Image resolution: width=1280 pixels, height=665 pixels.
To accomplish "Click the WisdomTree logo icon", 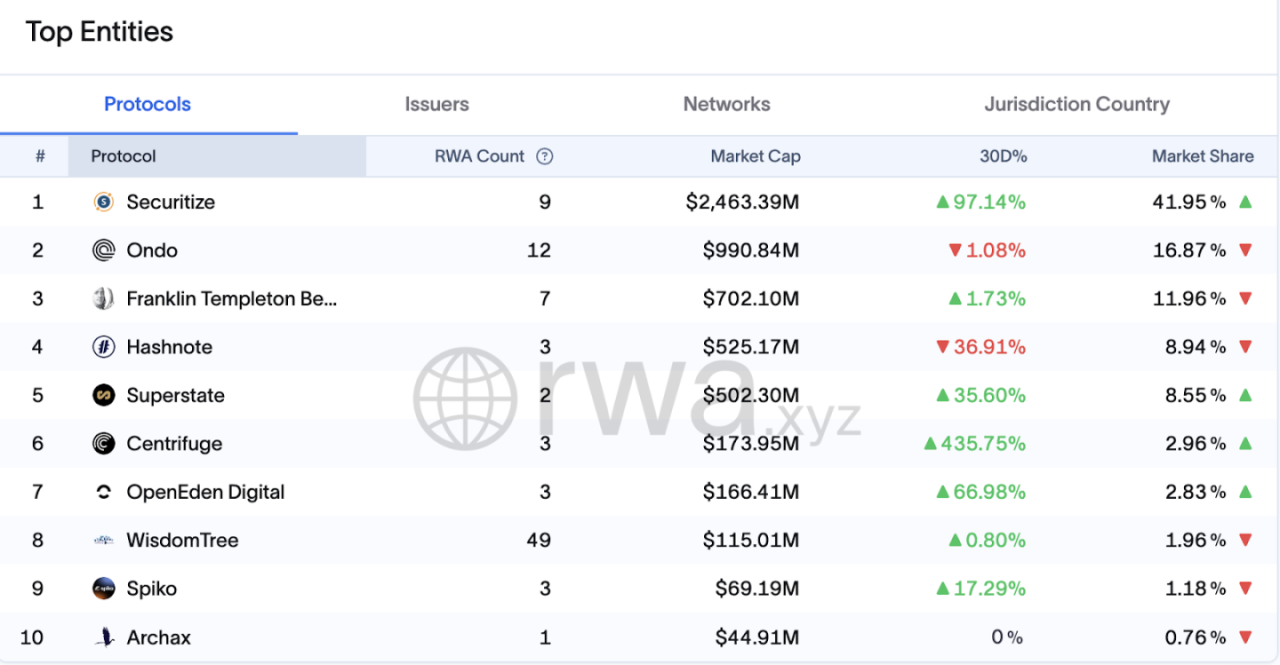I will coord(104,540).
